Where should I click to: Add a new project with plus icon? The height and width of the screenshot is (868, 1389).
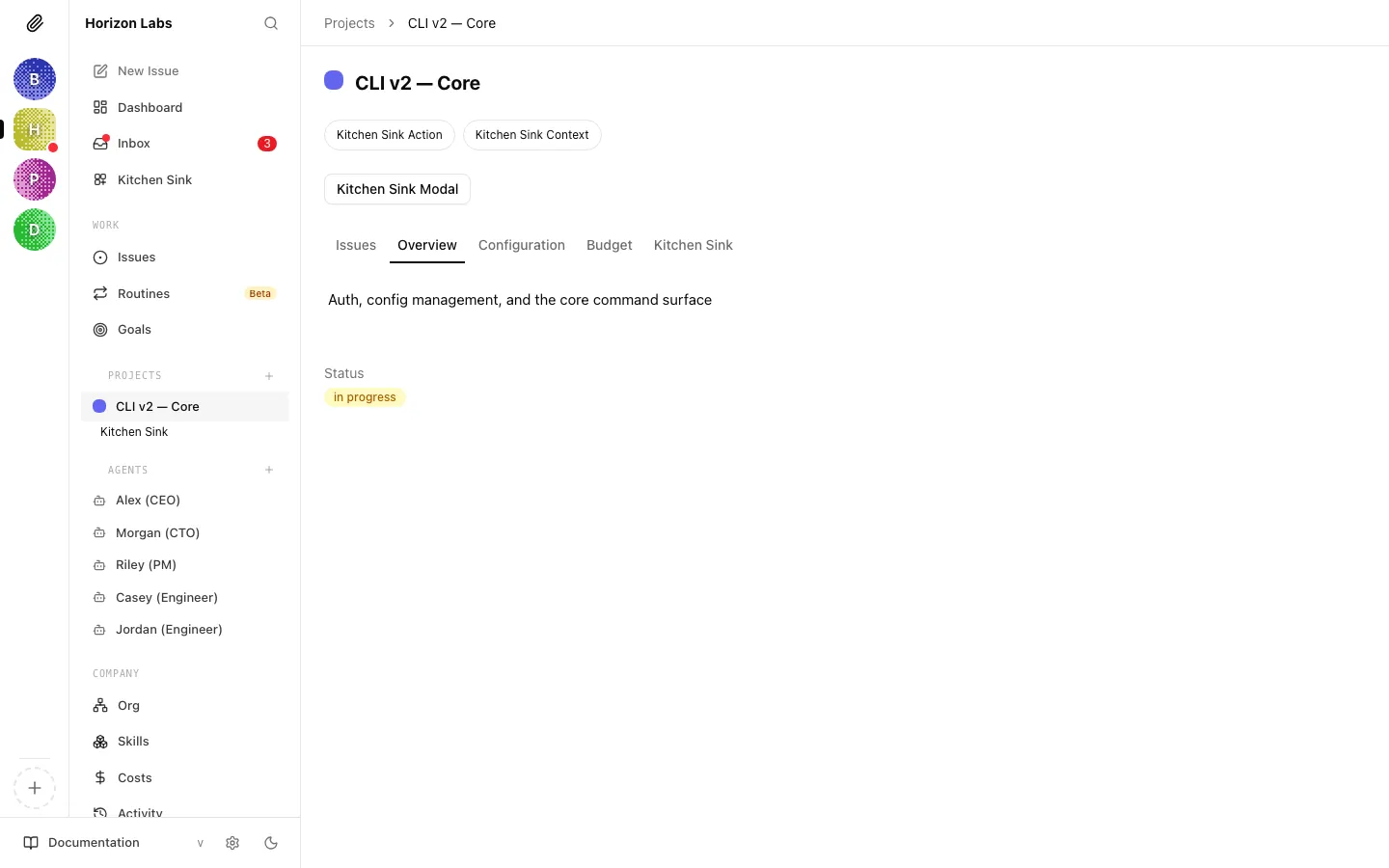269,376
